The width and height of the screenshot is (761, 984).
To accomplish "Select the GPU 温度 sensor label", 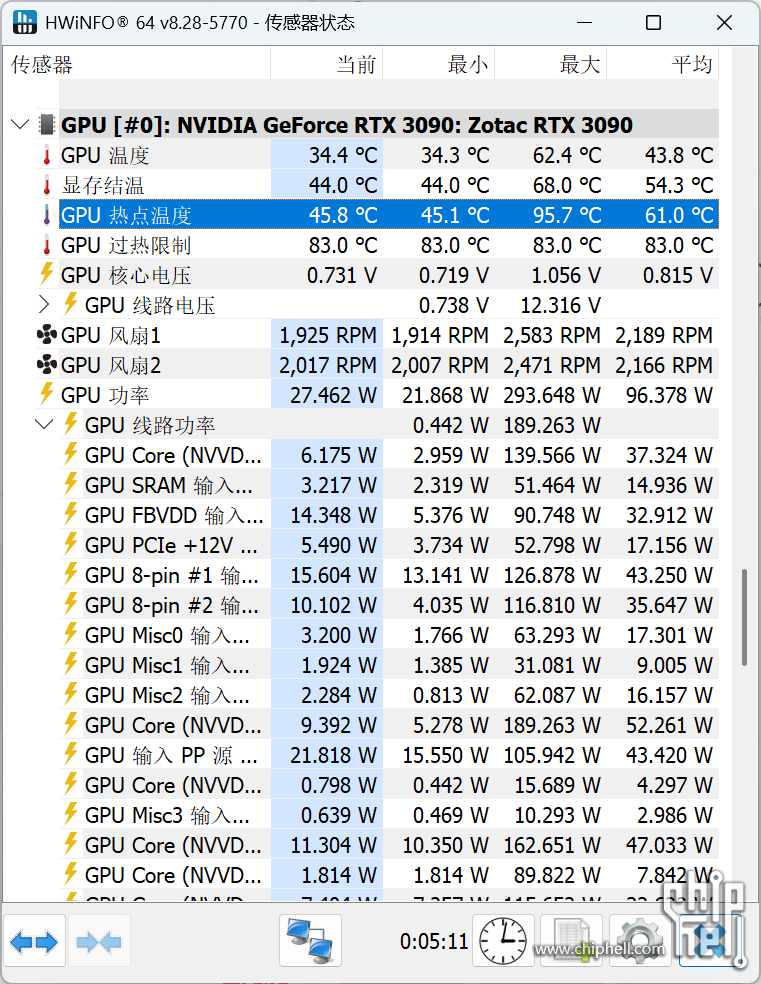I will click(x=105, y=155).
